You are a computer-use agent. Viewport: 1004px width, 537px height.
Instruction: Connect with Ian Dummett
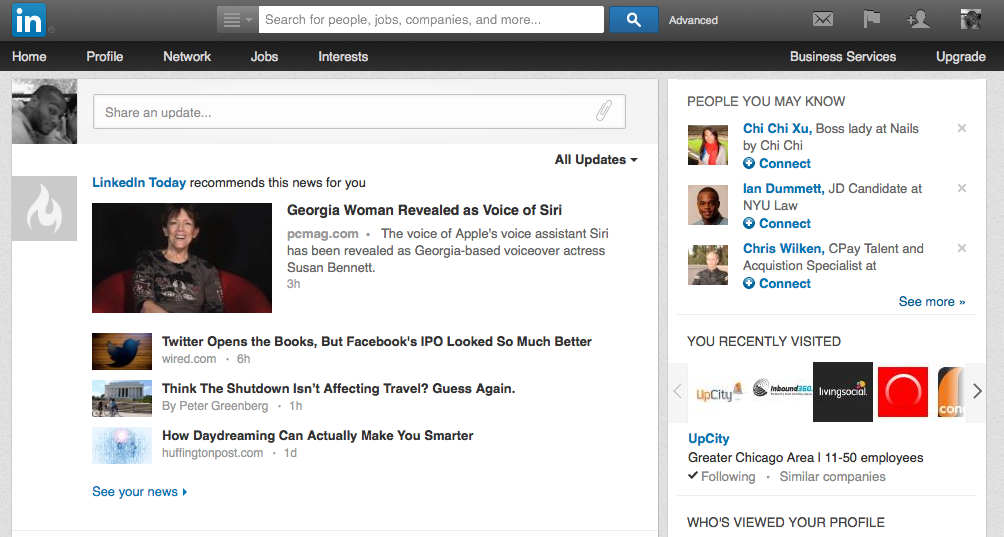777,223
